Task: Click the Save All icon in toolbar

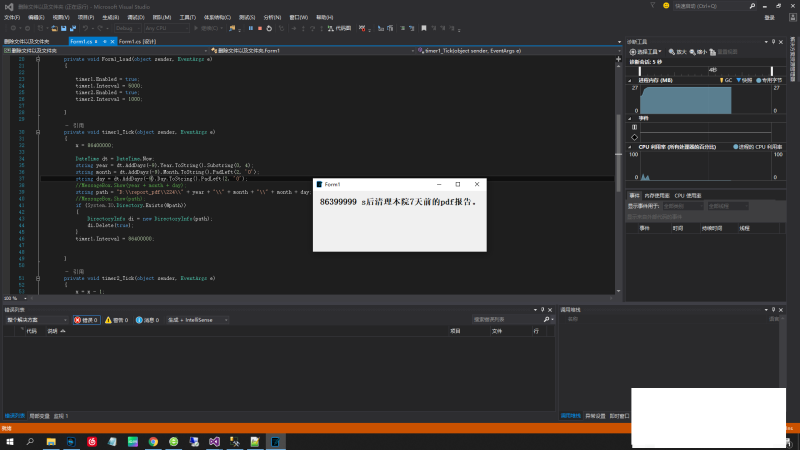Action: 73,29
